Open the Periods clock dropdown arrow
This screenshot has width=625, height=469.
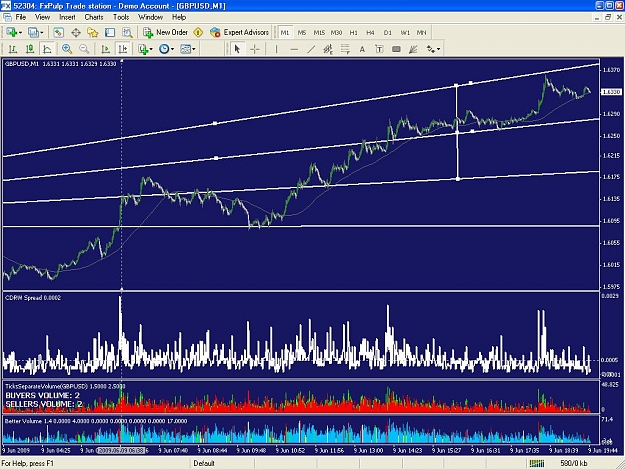[x=172, y=49]
